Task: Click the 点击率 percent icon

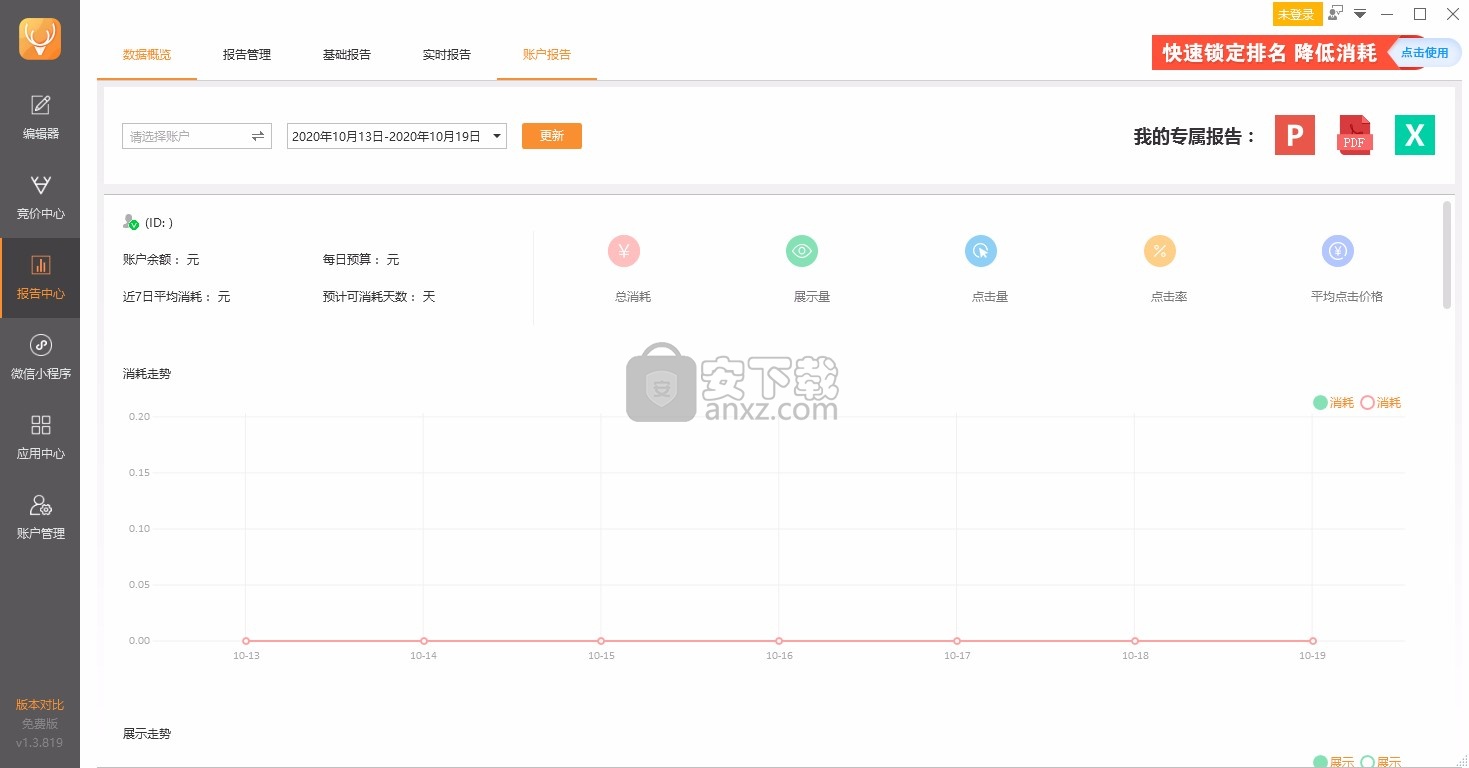Action: click(x=1160, y=251)
